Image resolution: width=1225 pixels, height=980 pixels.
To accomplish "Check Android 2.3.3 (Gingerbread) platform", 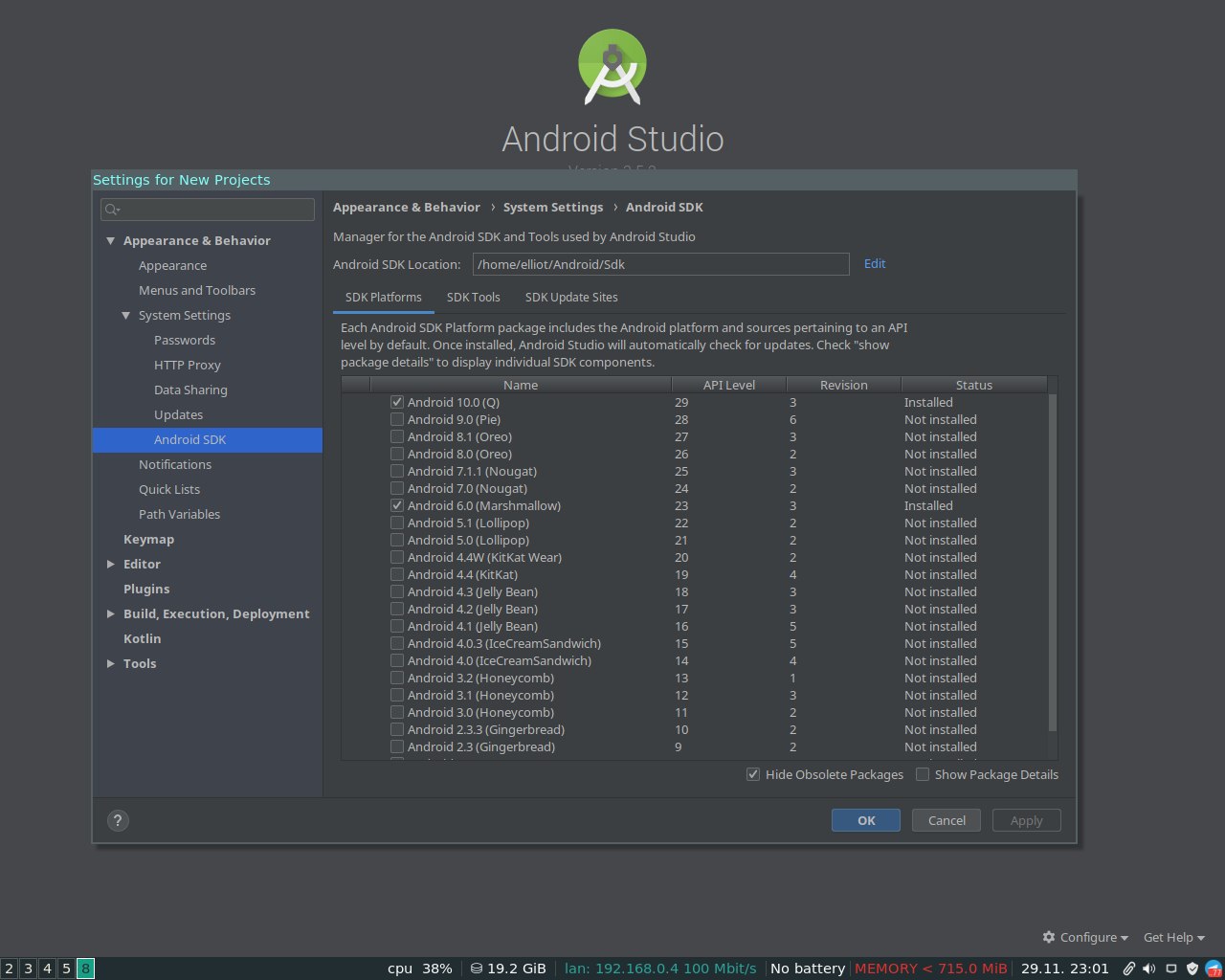I will coord(397,730).
